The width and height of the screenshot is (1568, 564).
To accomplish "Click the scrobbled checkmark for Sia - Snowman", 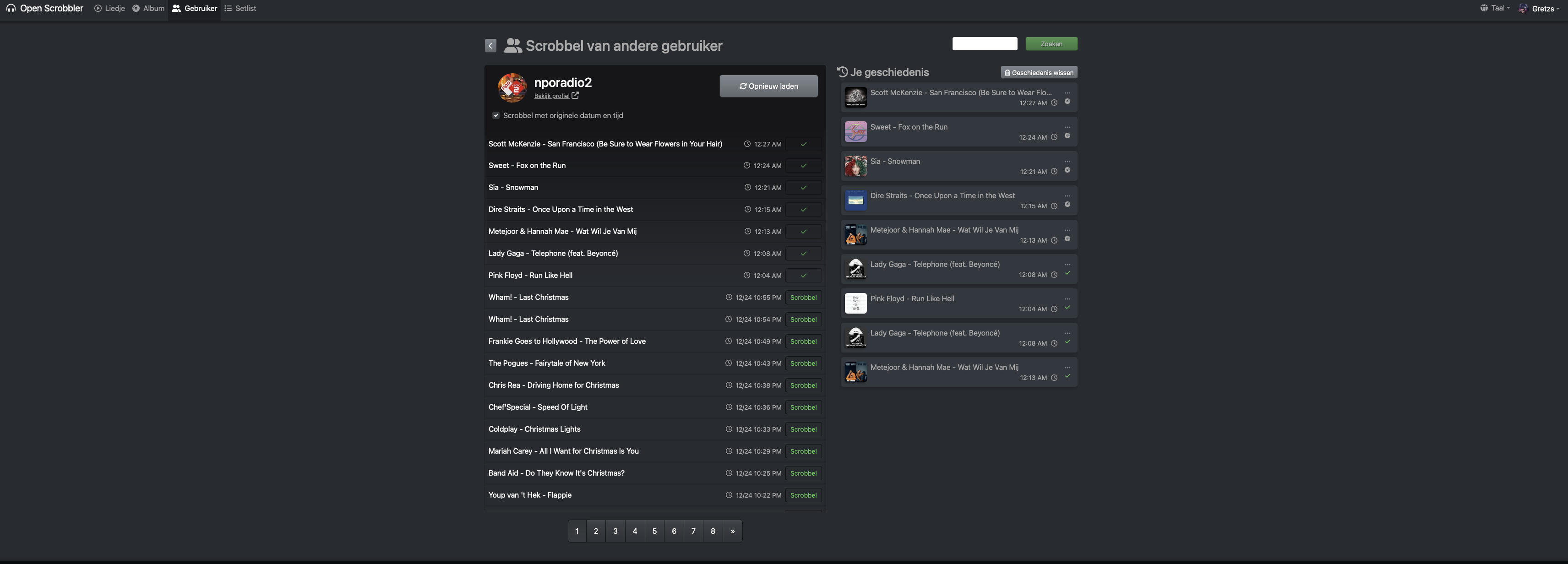I will pyautogui.click(x=803, y=187).
